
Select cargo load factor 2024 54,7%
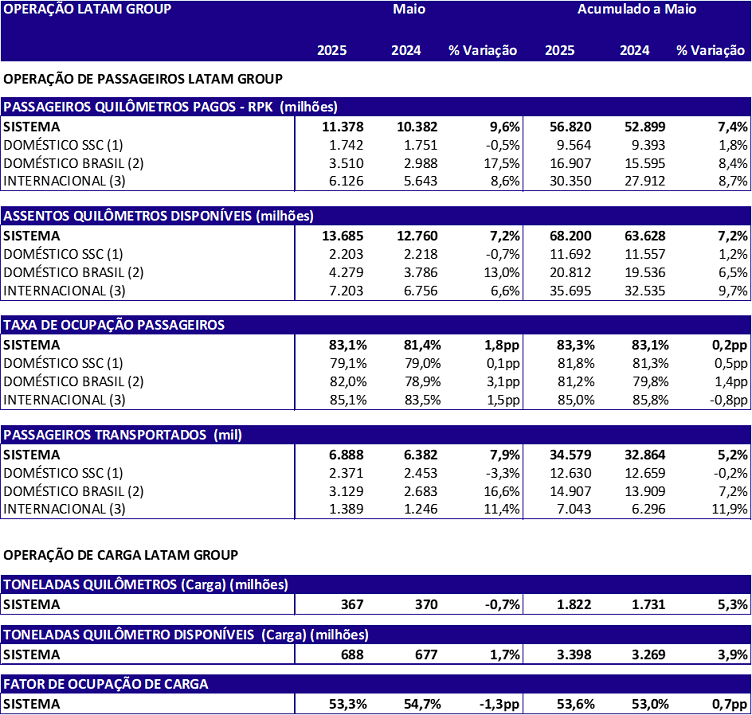423,704
